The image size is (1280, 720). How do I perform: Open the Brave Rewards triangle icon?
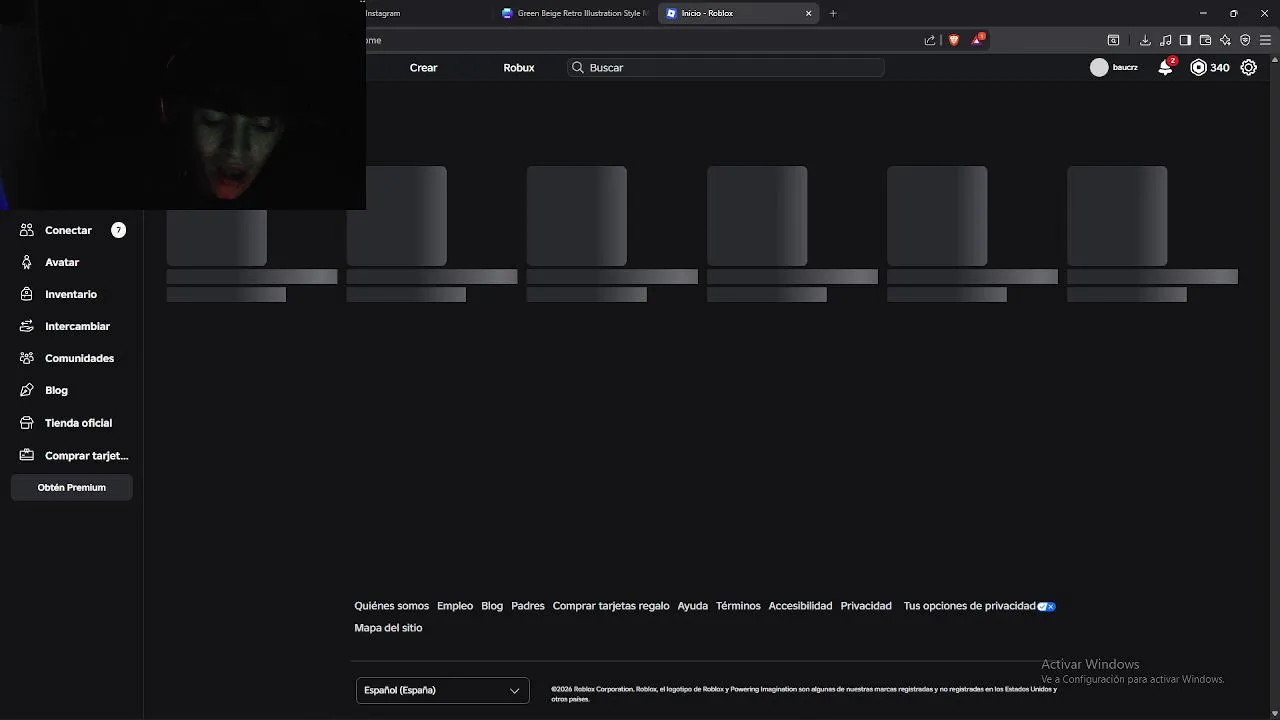[x=977, y=40]
